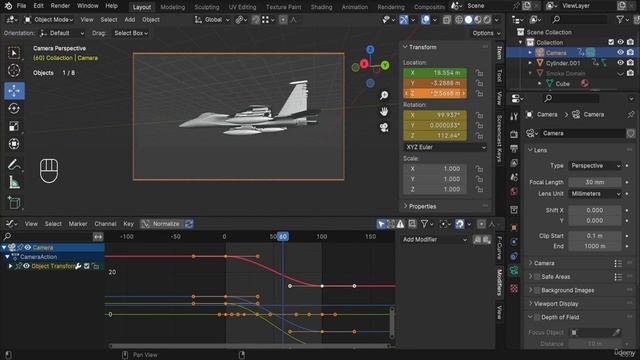640x360 pixels.
Task: Open Add Modifier dropdown
Action: [434, 240]
